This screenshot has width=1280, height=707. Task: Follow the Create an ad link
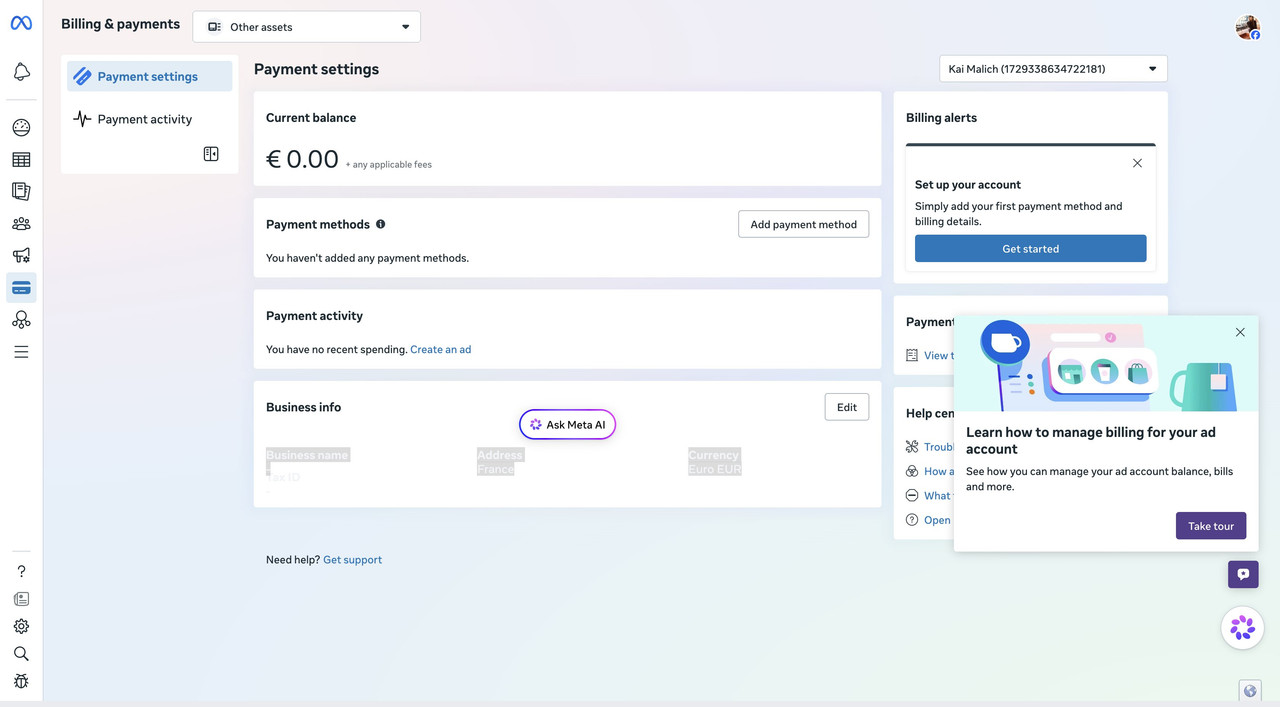click(440, 350)
